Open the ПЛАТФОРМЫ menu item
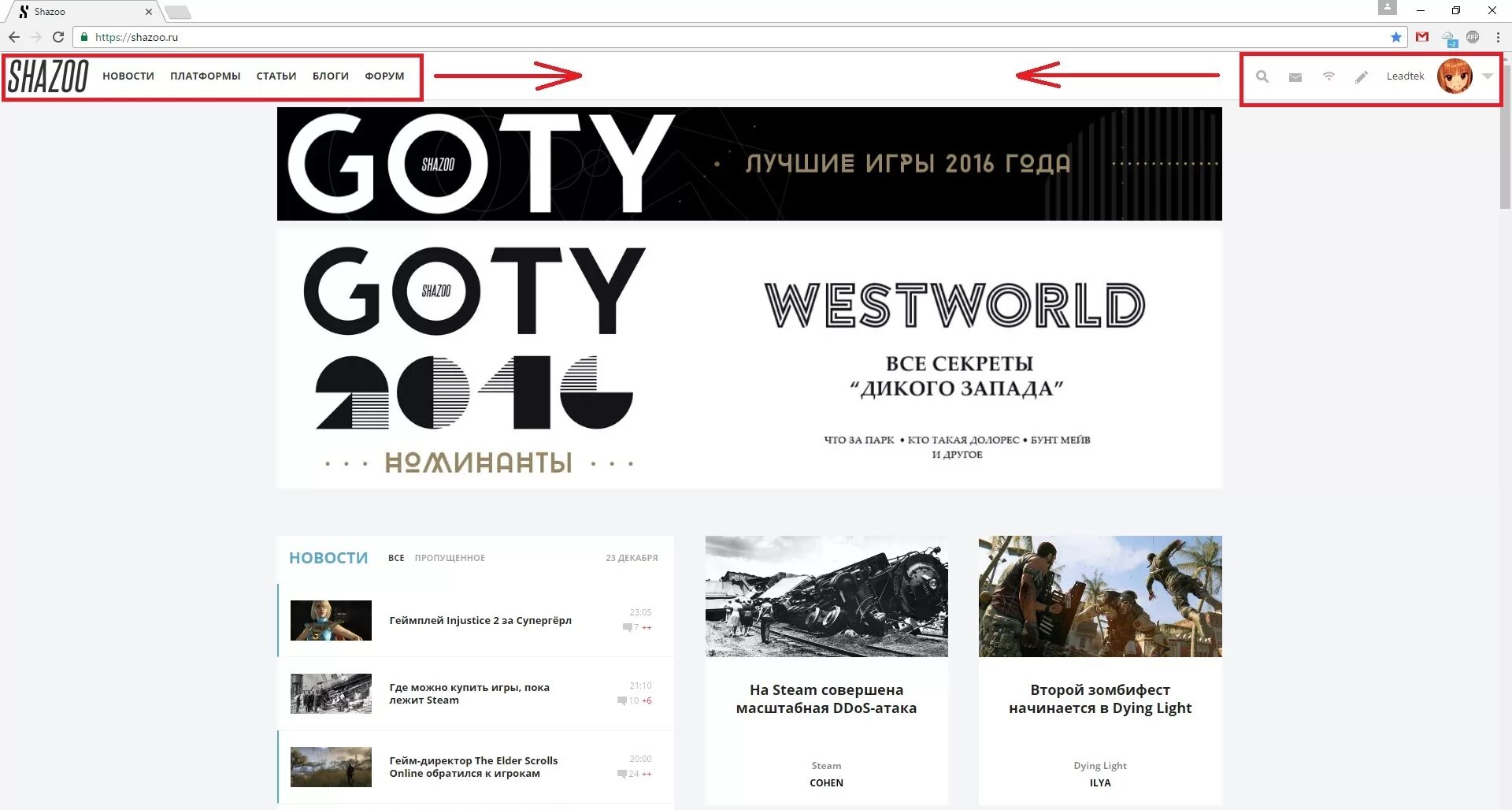Image resolution: width=1512 pixels, height=810 pixels. click(x=206, y=76)
